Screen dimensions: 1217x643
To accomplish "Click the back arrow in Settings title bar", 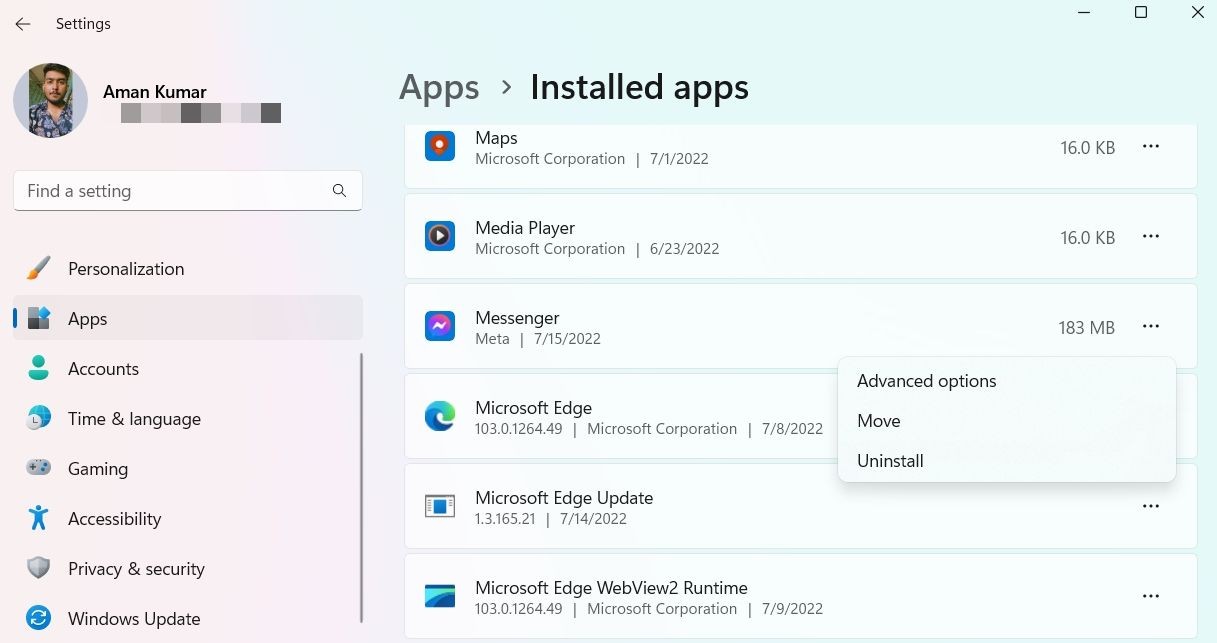I will click(23, 23).
